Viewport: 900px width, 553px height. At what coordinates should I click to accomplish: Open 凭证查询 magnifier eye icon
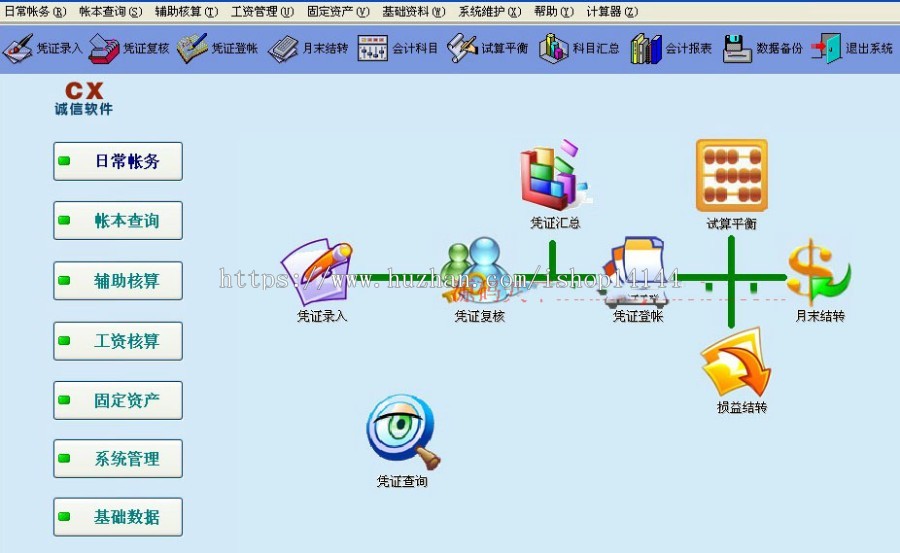coord(402,431)
